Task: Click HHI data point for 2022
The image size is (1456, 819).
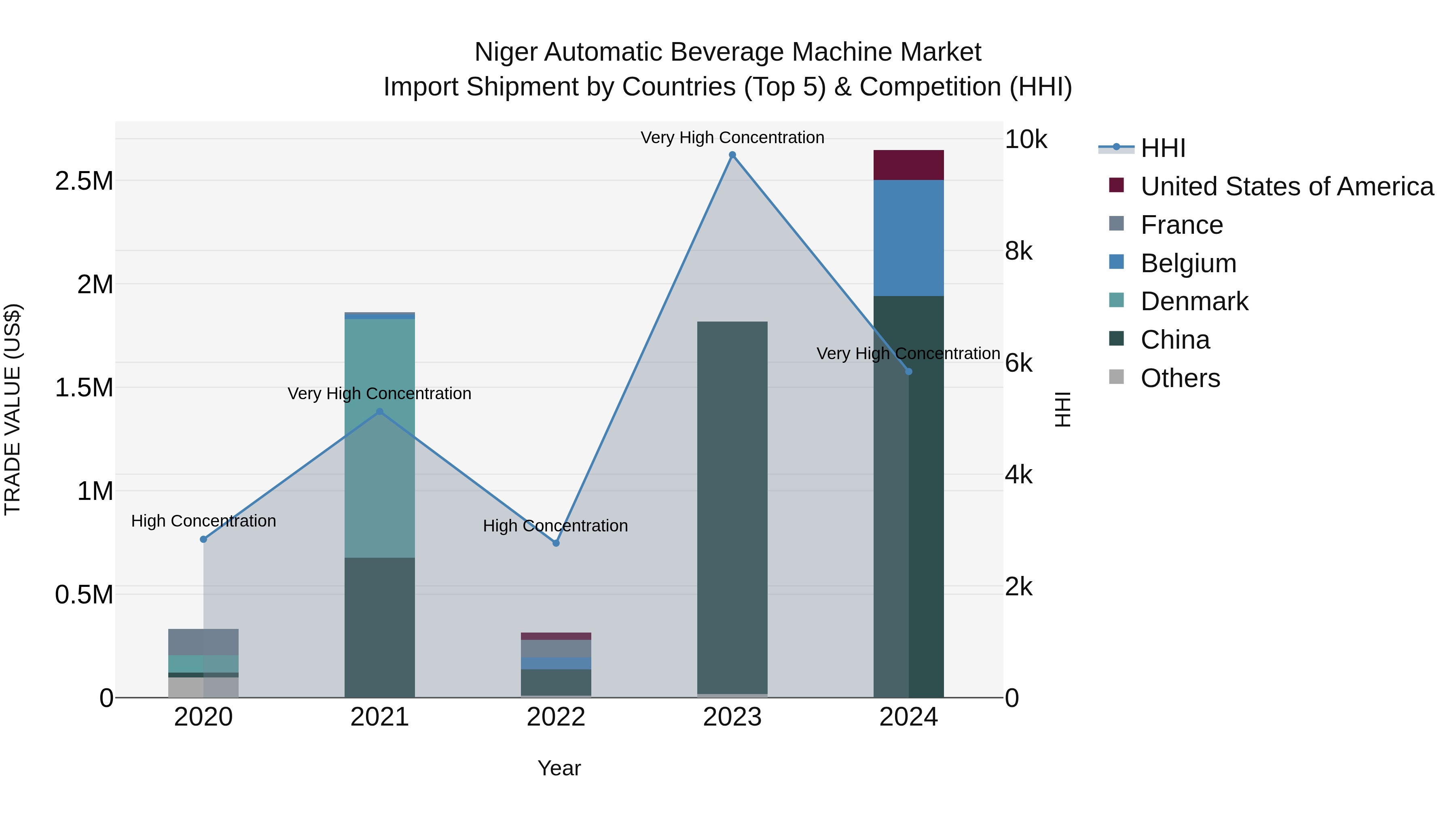Action: (556, 543)
